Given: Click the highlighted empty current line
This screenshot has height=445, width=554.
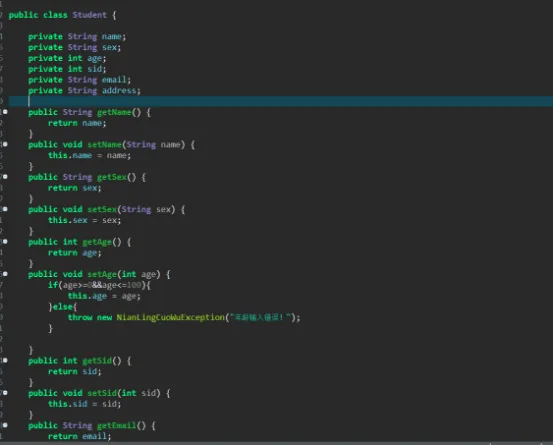Looking at the screenshot, I should tap(281, 101).
